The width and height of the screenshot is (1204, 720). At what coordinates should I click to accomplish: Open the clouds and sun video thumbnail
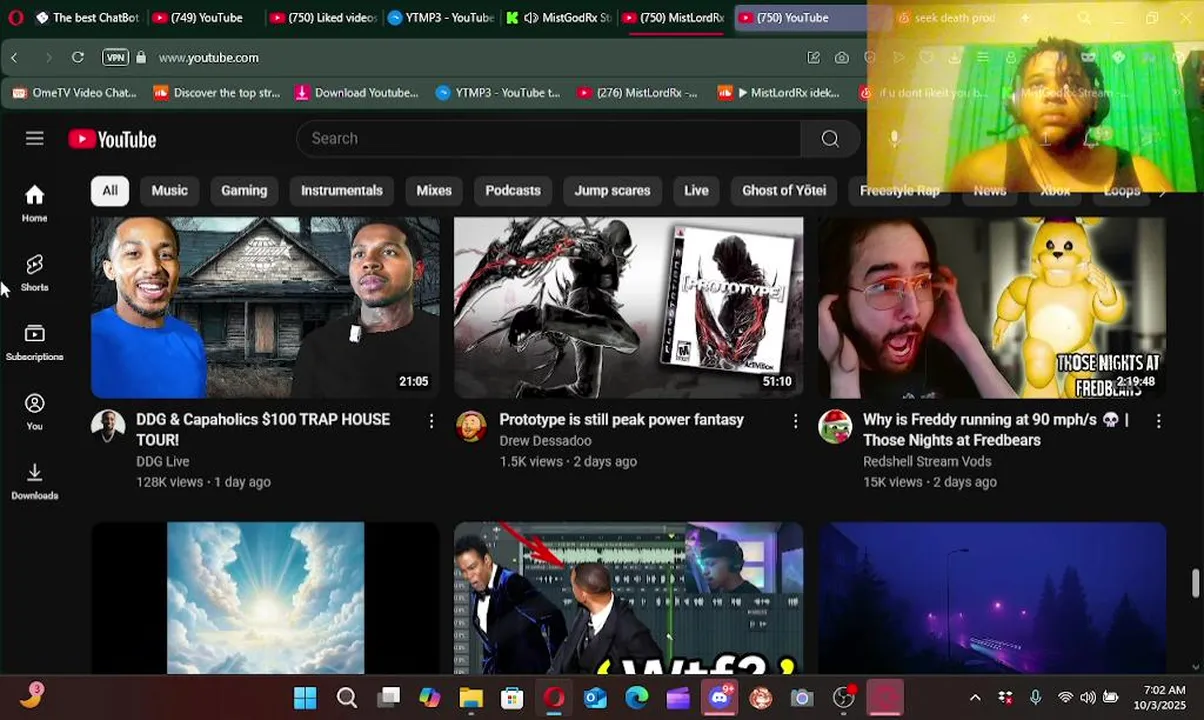(x=265, y=598)
